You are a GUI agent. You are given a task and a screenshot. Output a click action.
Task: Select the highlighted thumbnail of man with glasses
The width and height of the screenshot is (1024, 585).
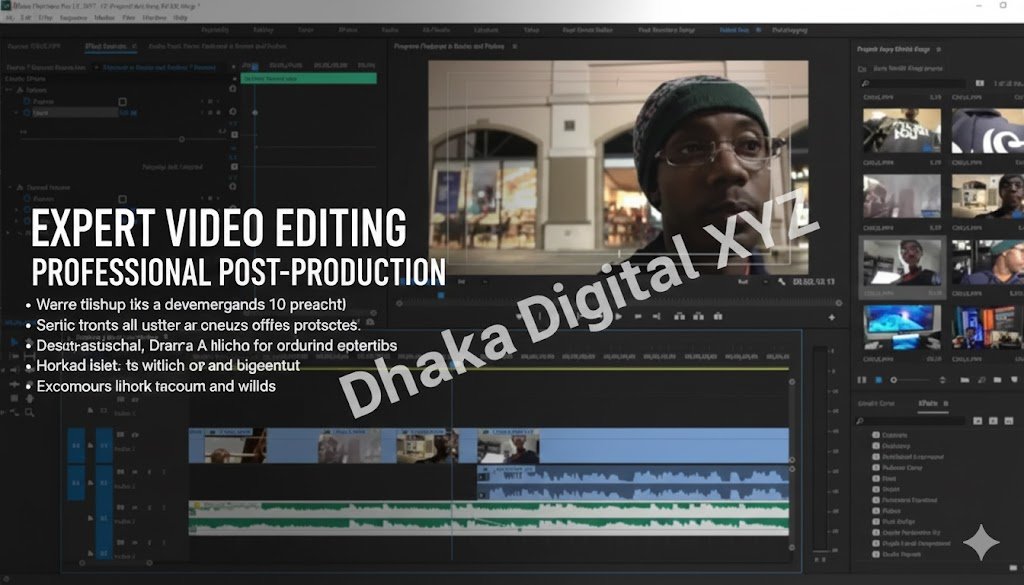(x=902, y=262)
